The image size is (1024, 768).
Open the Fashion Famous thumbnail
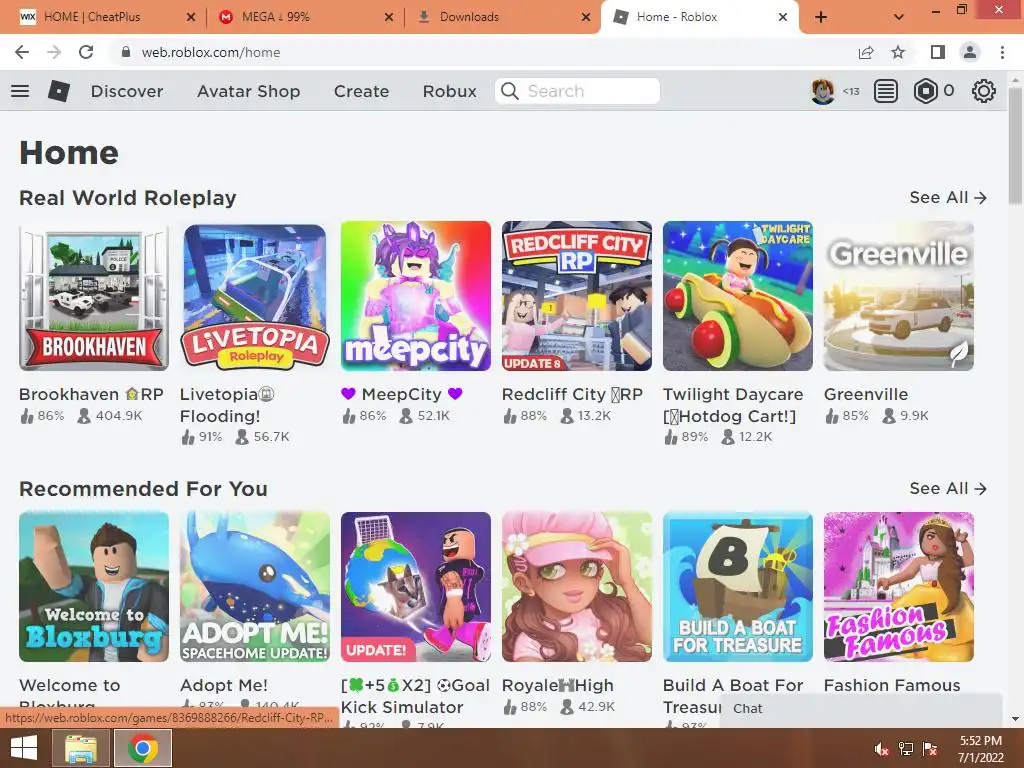click(x=899, y=586)
